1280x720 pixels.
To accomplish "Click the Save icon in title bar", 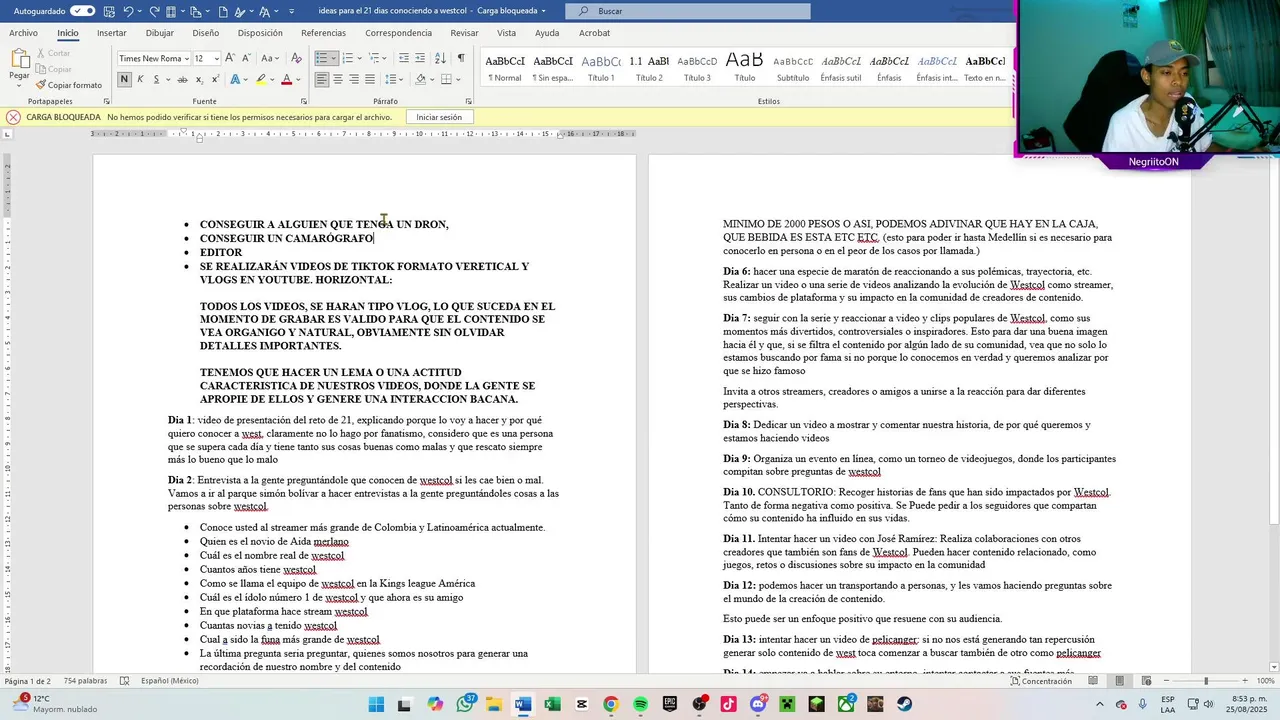I will [x=108, y=11].
